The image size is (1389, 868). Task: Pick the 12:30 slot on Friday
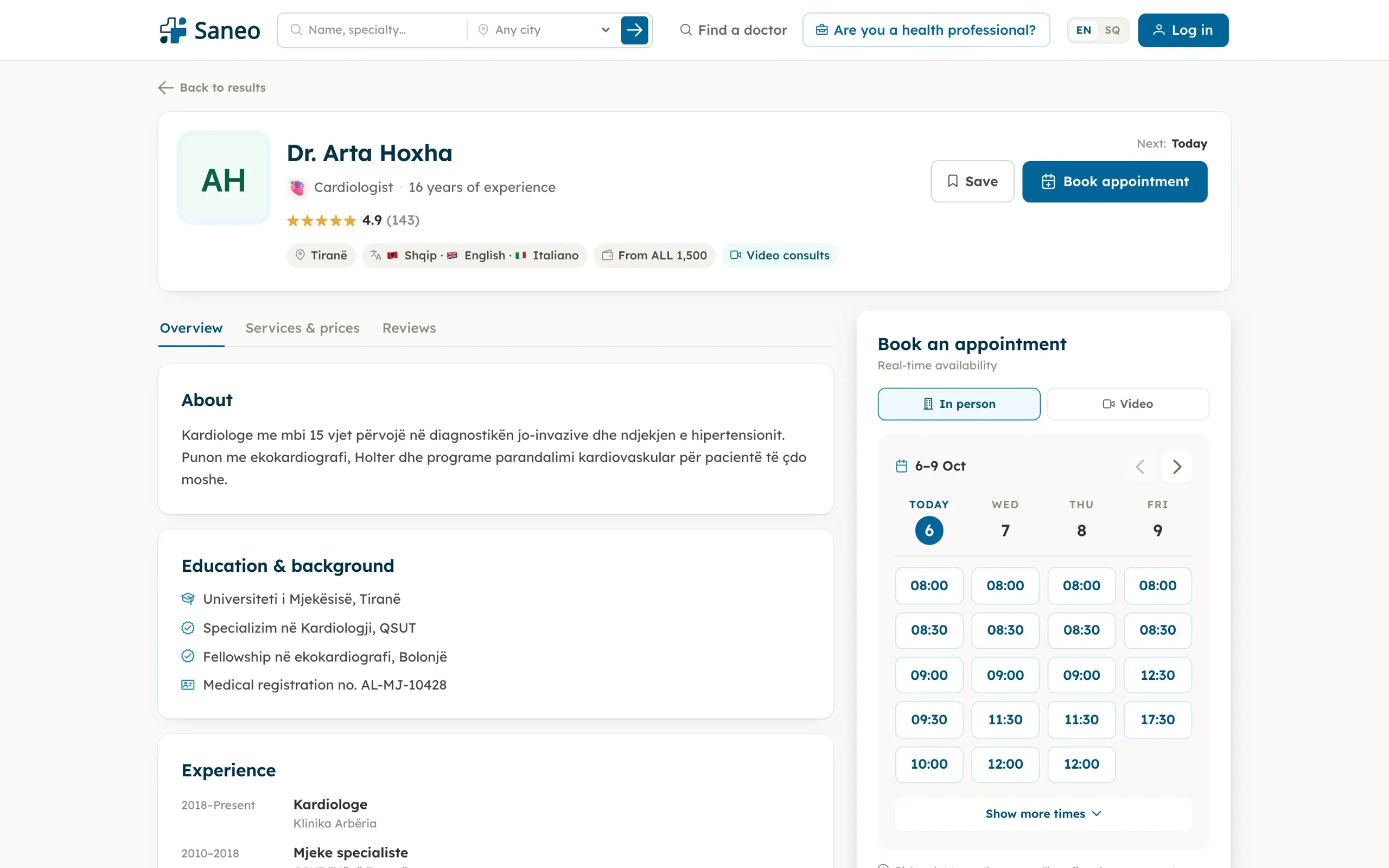1158,675
